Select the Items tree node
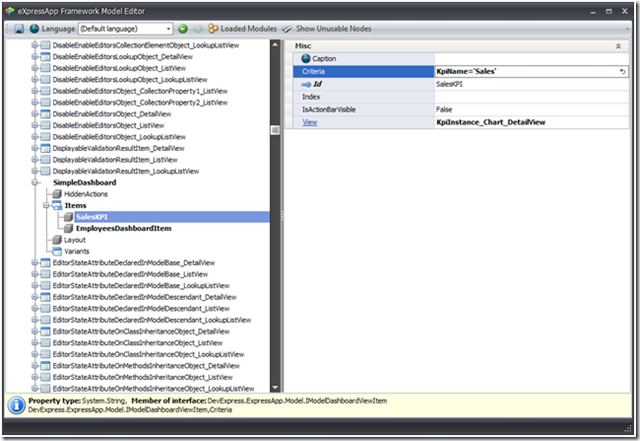This screenshot has width=640, height=441. [x=76, y=205]
